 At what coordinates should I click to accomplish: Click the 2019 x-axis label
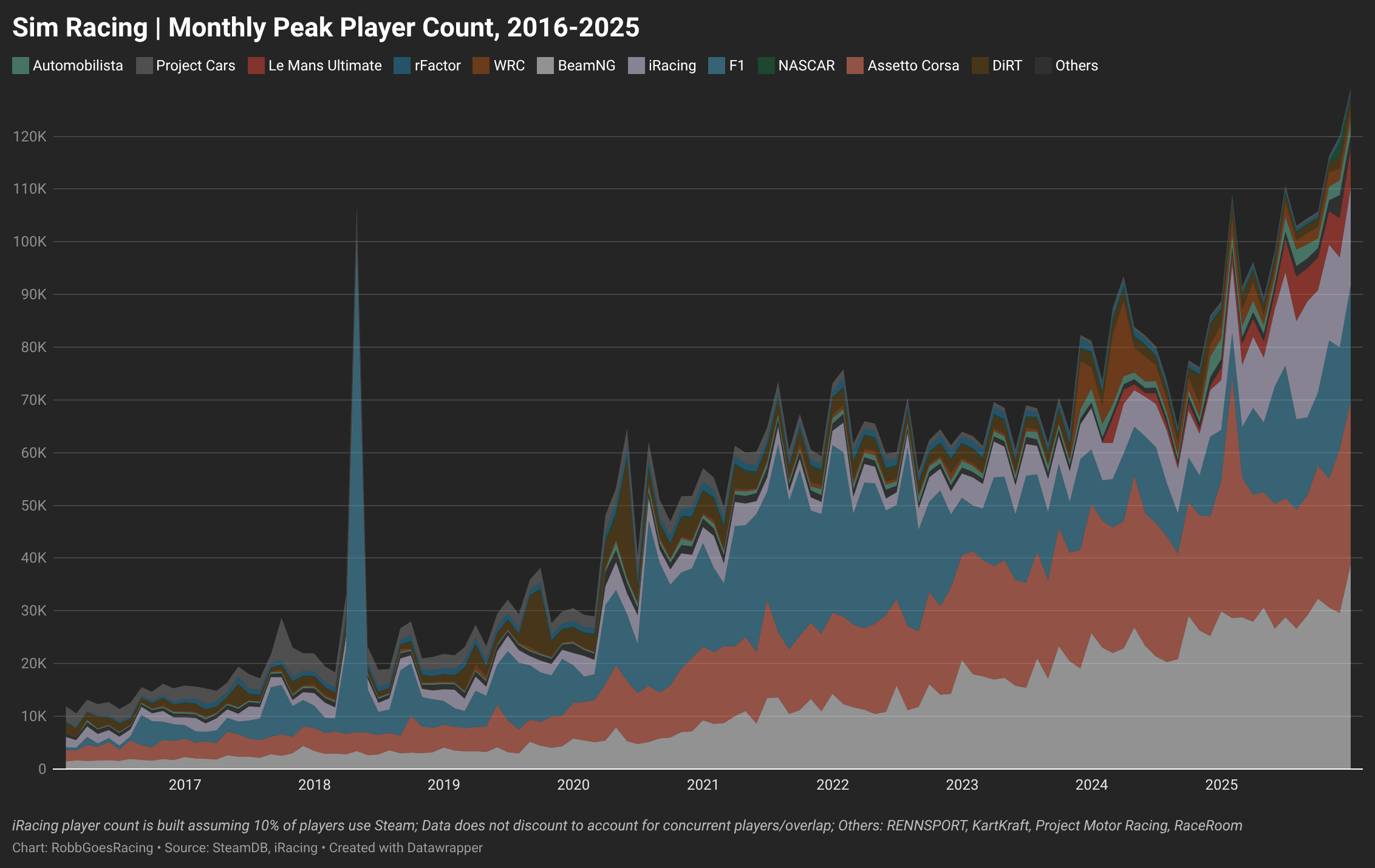coord(444,785)
